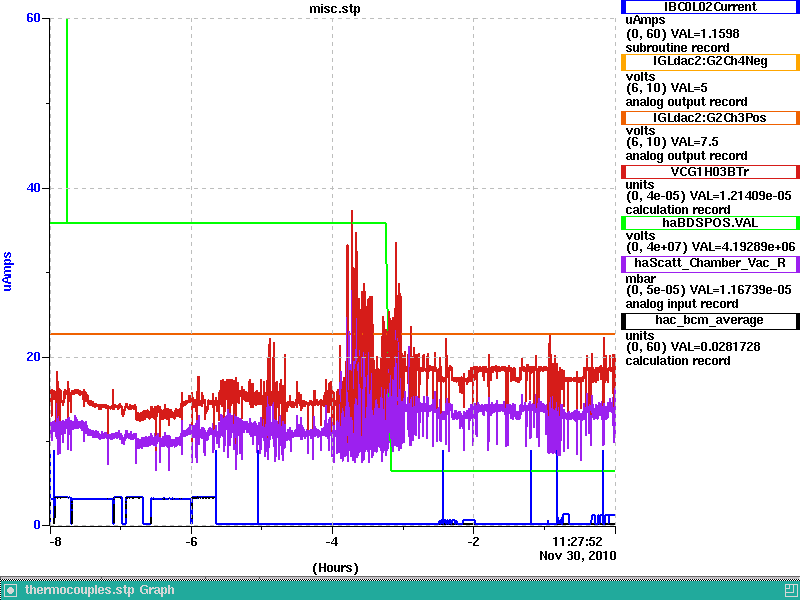Image resolution: width=800 pixels, height=600 pixels.
Task: Select the IGLdac2:G2Ch4Neg legend box
Action: pyautogui.click(x=710, y=62)
